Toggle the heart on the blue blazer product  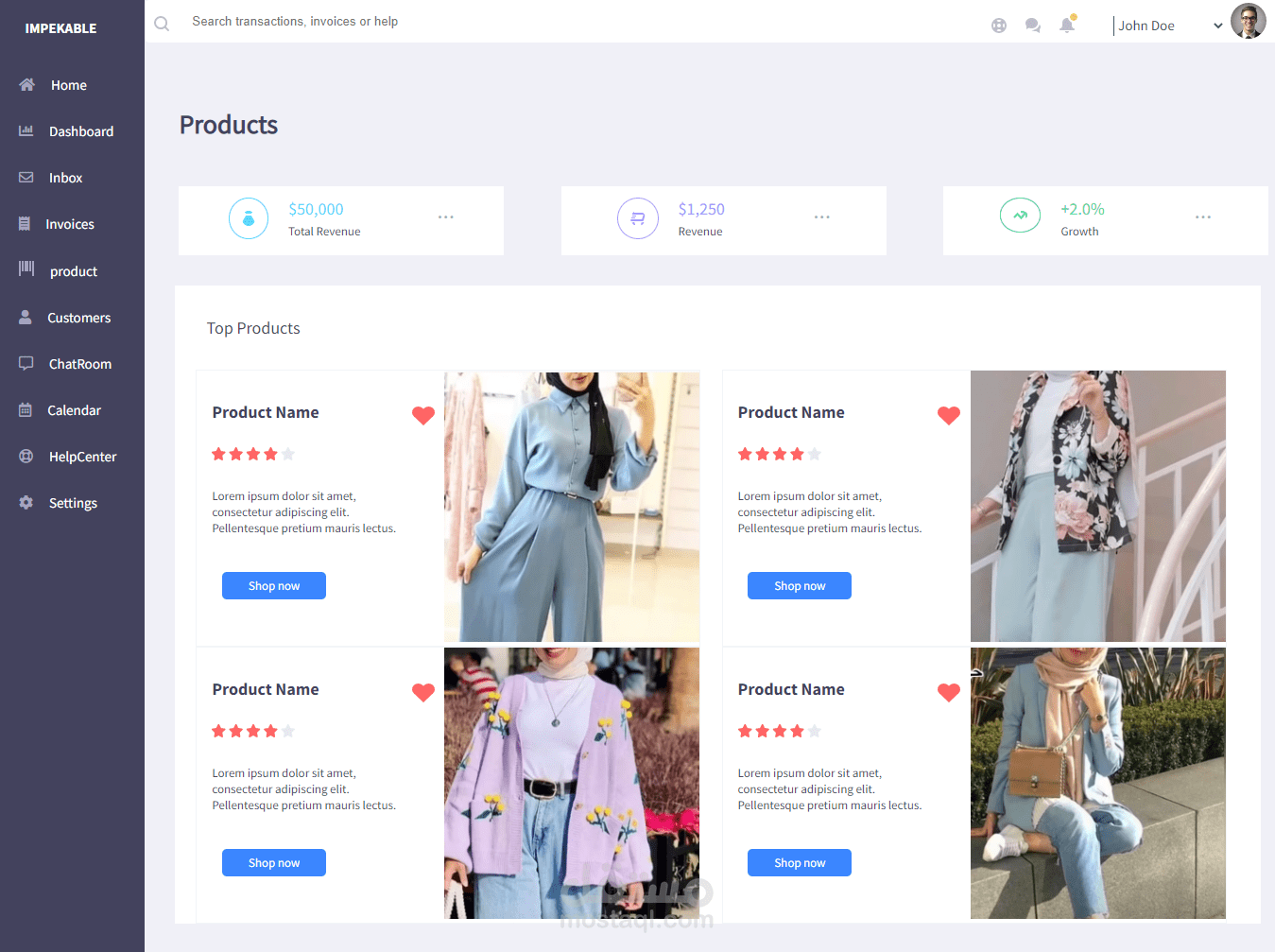tap(949, 692)
